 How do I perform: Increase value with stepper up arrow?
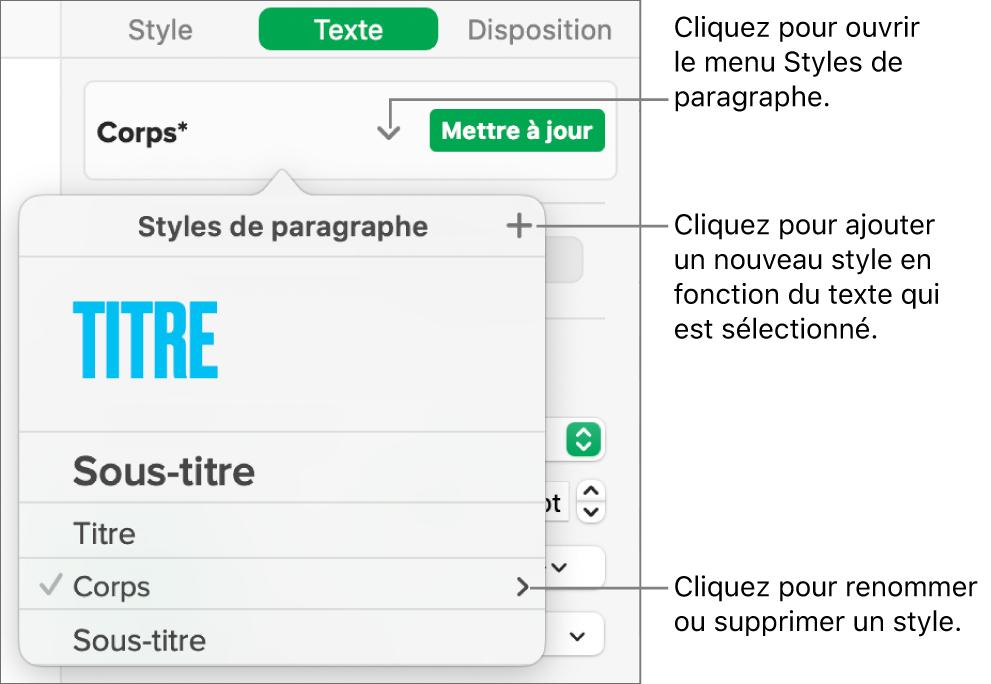pyautogui.click(x=592, y=491)
